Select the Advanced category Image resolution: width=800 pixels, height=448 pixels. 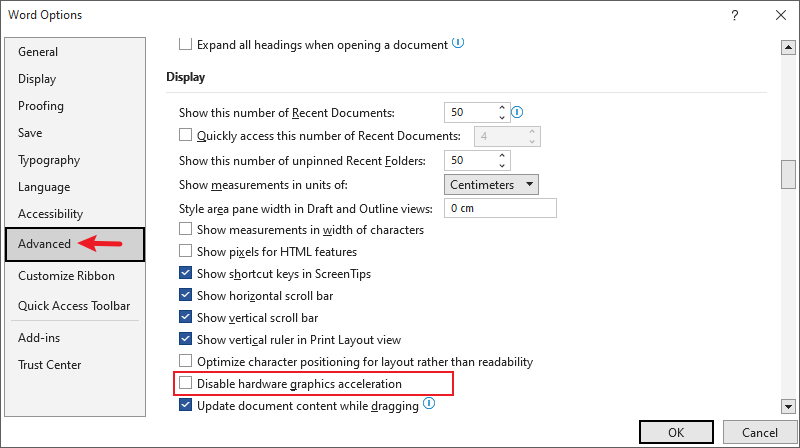75,244
